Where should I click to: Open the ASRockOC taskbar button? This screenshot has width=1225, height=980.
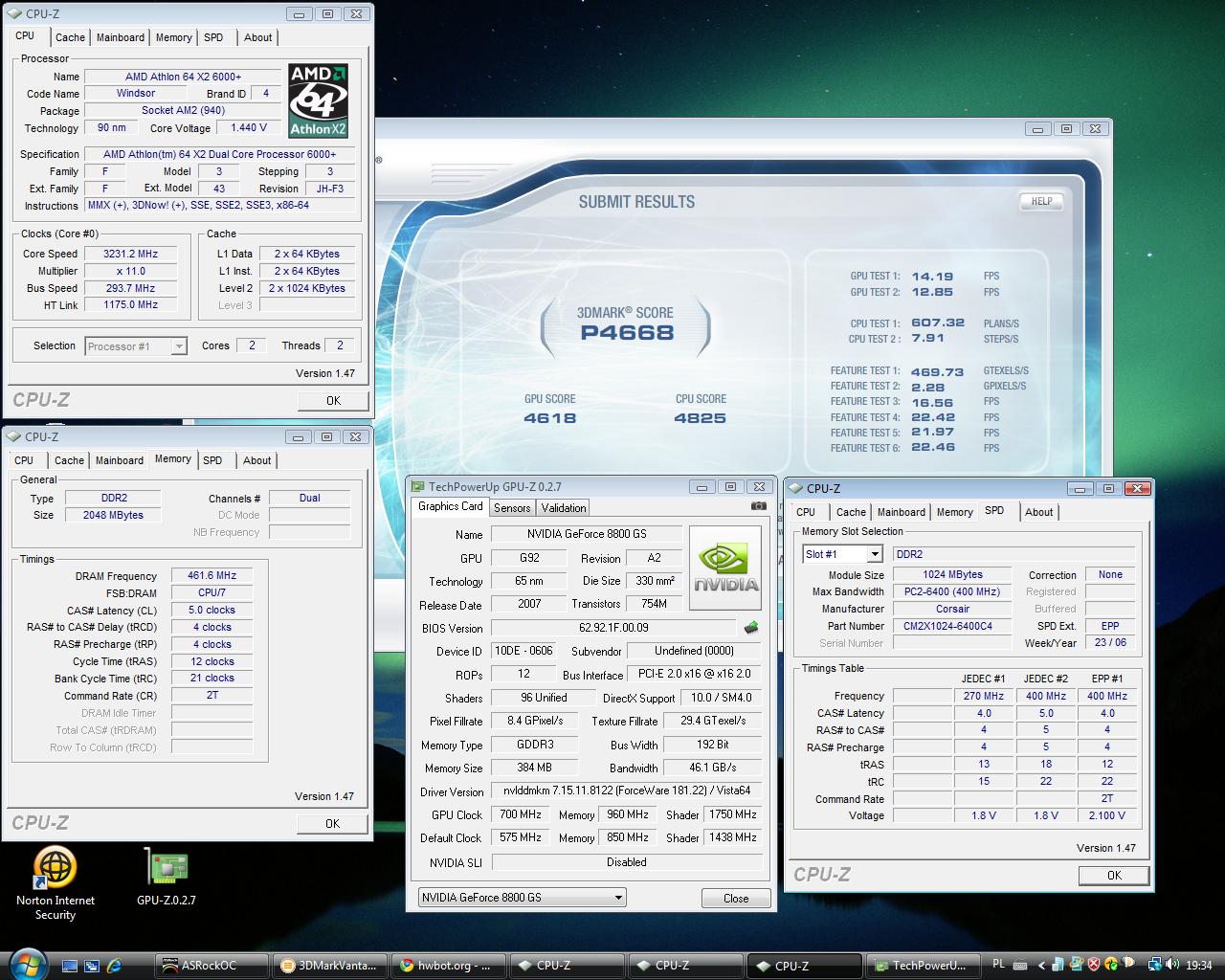[211, 966]
